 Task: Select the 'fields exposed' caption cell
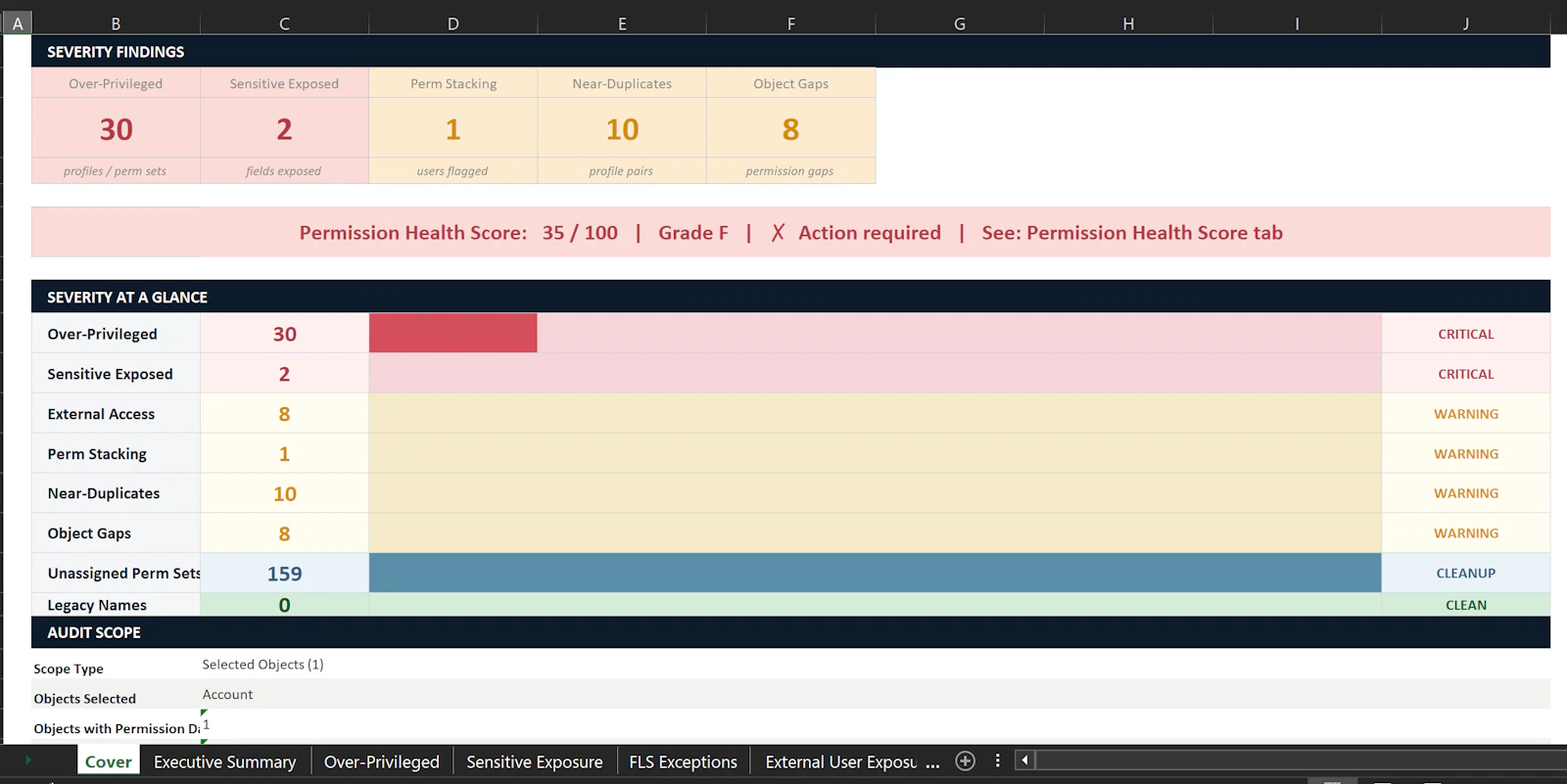coord(284,170)
